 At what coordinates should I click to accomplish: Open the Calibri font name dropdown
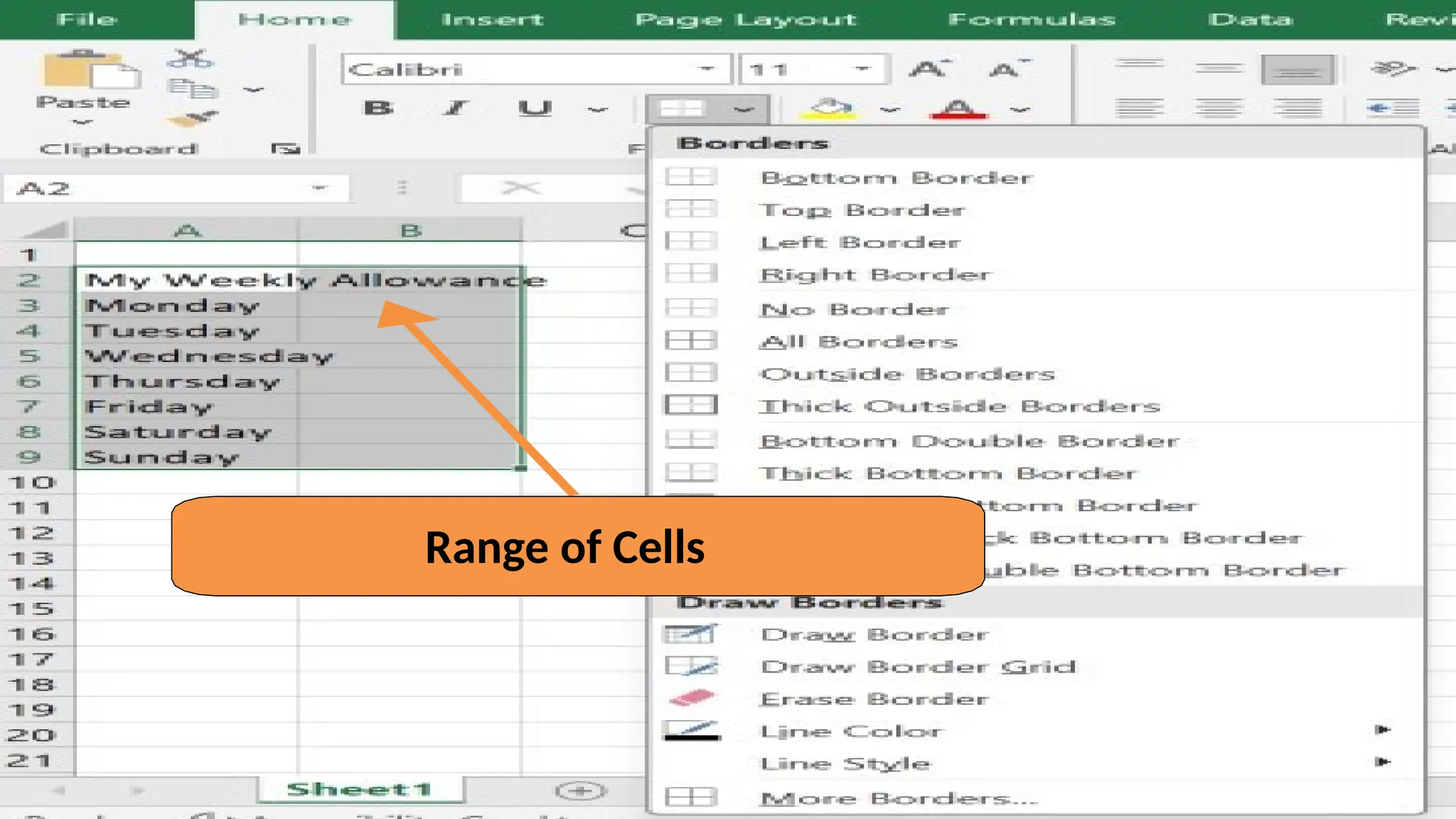point(706,69)
